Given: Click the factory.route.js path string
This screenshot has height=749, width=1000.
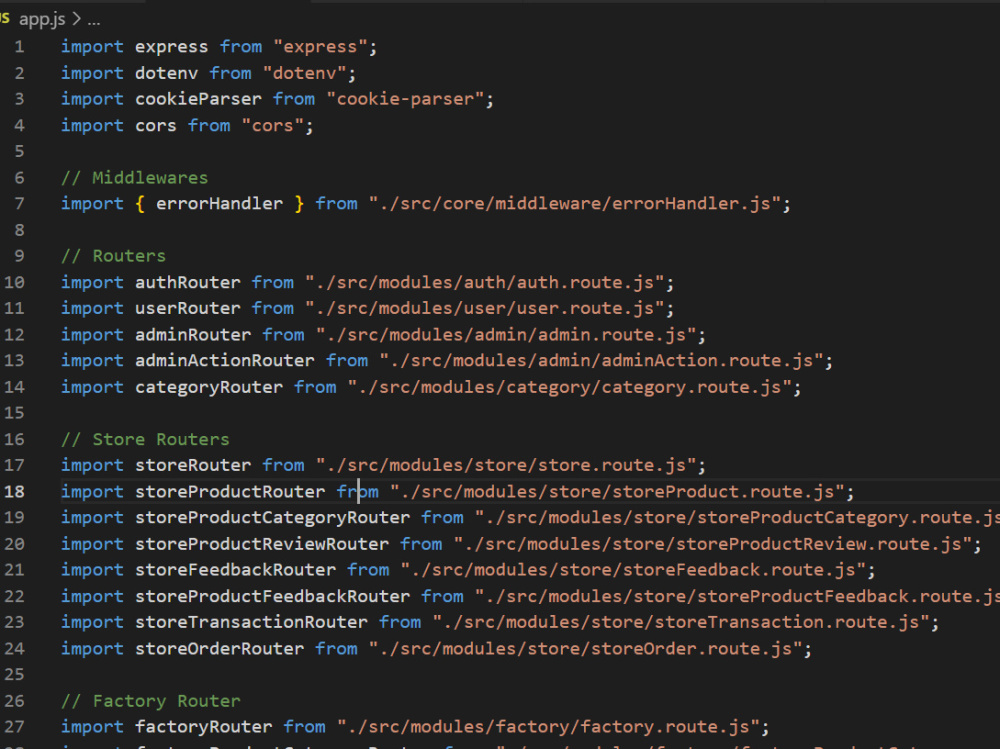Looking at the screenshot, I should click(x=548, y=727).
